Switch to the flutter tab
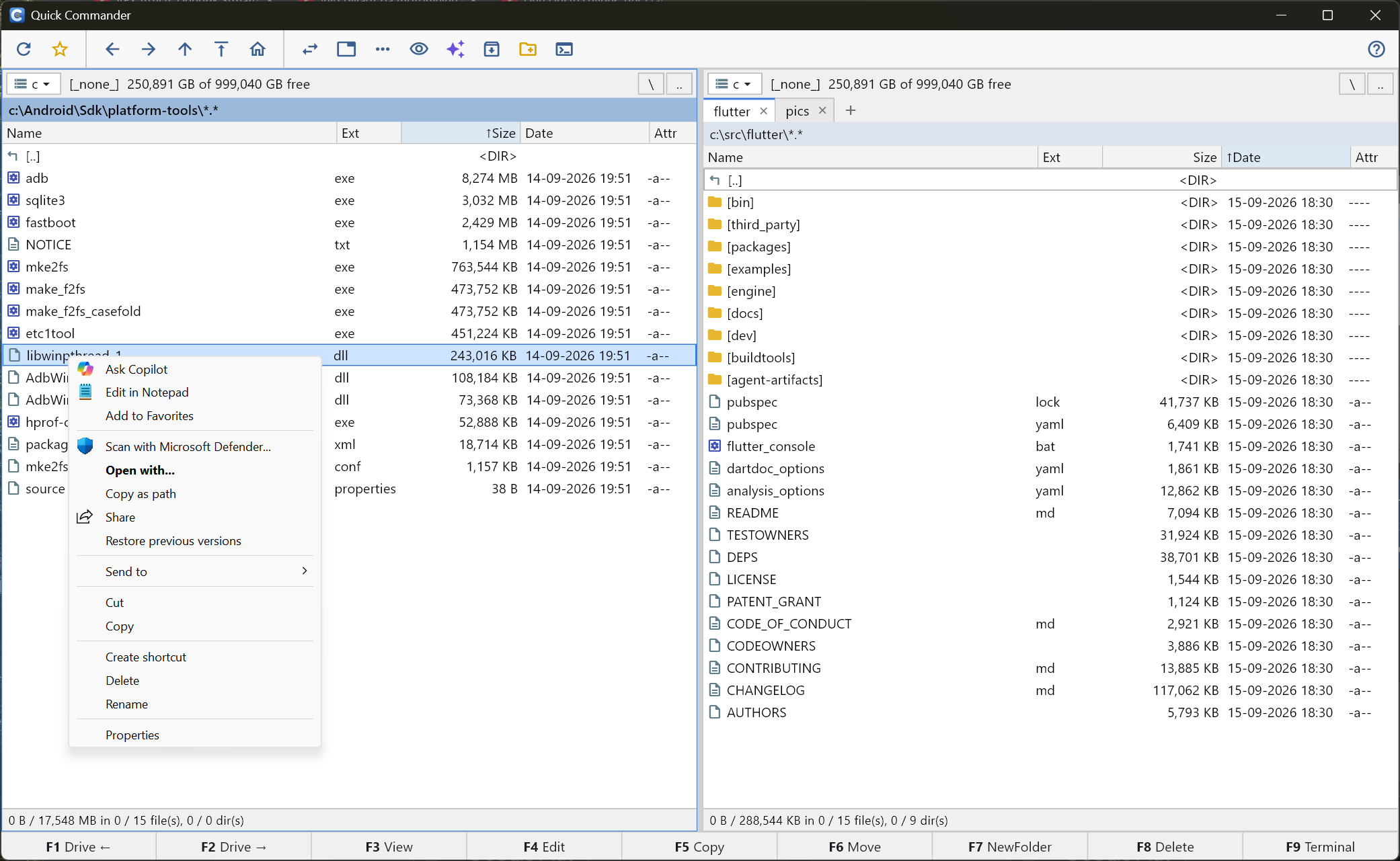 pos(732,111)
